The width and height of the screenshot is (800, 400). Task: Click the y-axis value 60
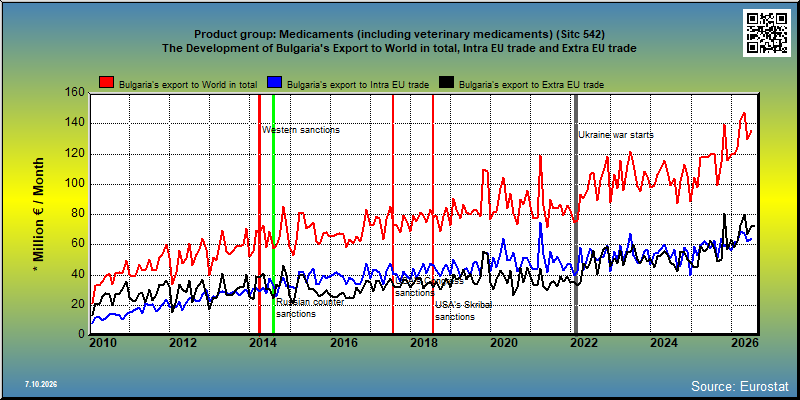pos(78,244)
